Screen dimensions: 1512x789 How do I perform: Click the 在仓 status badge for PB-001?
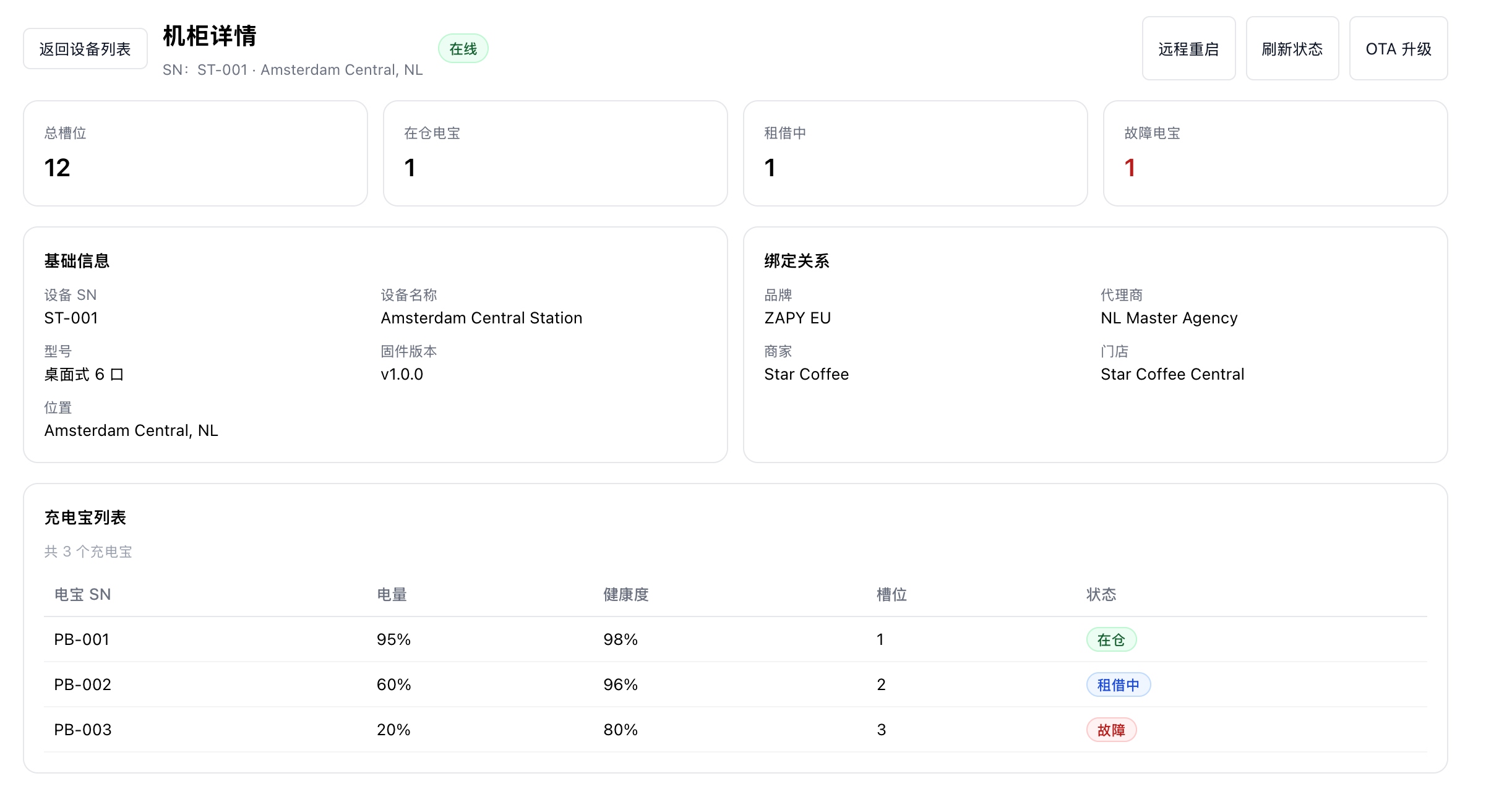1111,639
